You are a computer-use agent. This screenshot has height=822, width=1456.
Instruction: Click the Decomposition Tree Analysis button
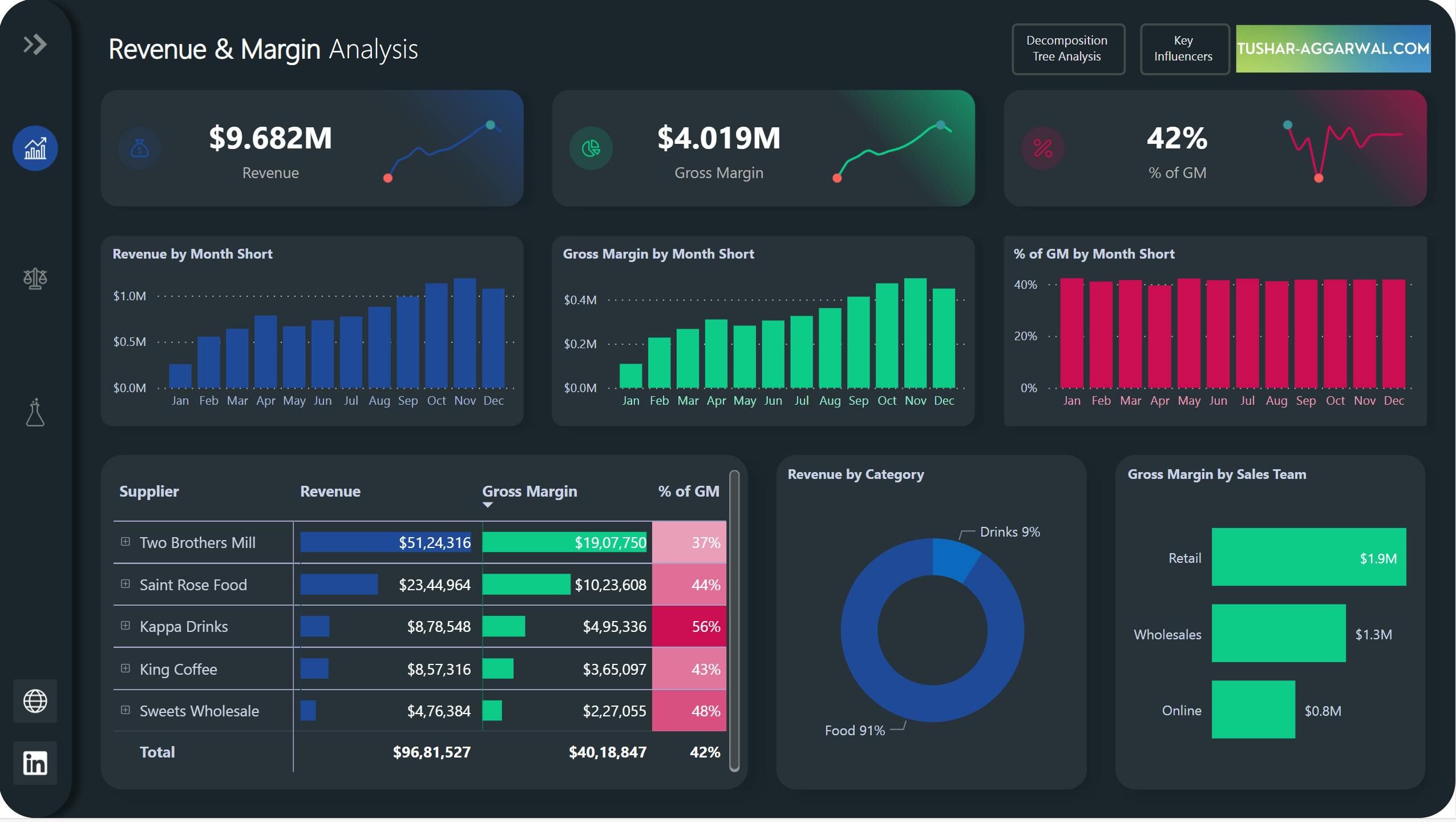(1067, 47)
